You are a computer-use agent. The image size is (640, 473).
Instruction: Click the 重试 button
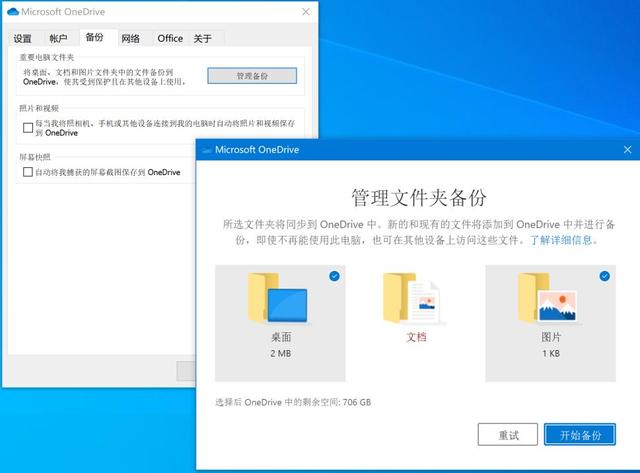click(508, 435)
